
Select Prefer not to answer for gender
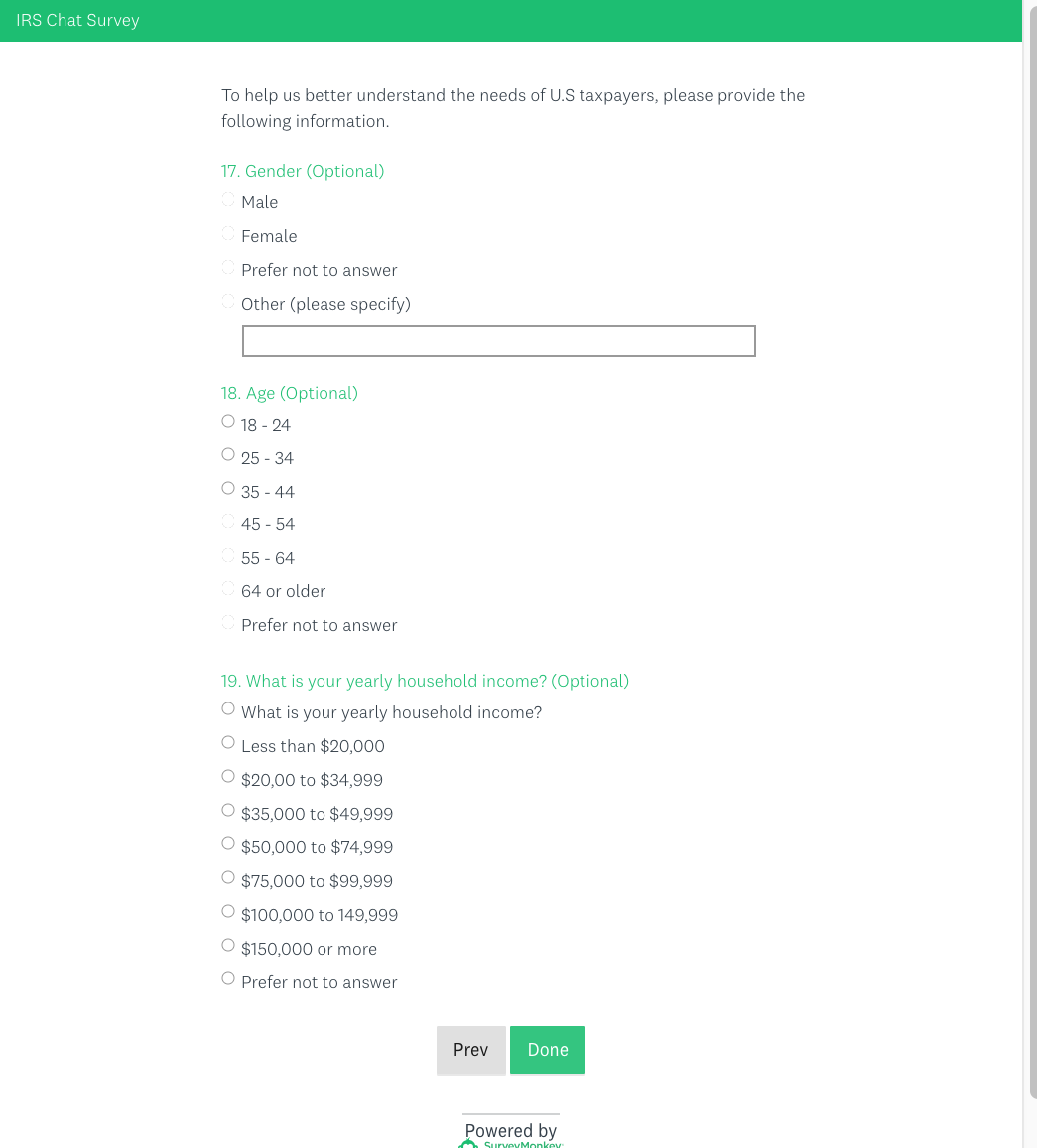click(x=228, y=268)
